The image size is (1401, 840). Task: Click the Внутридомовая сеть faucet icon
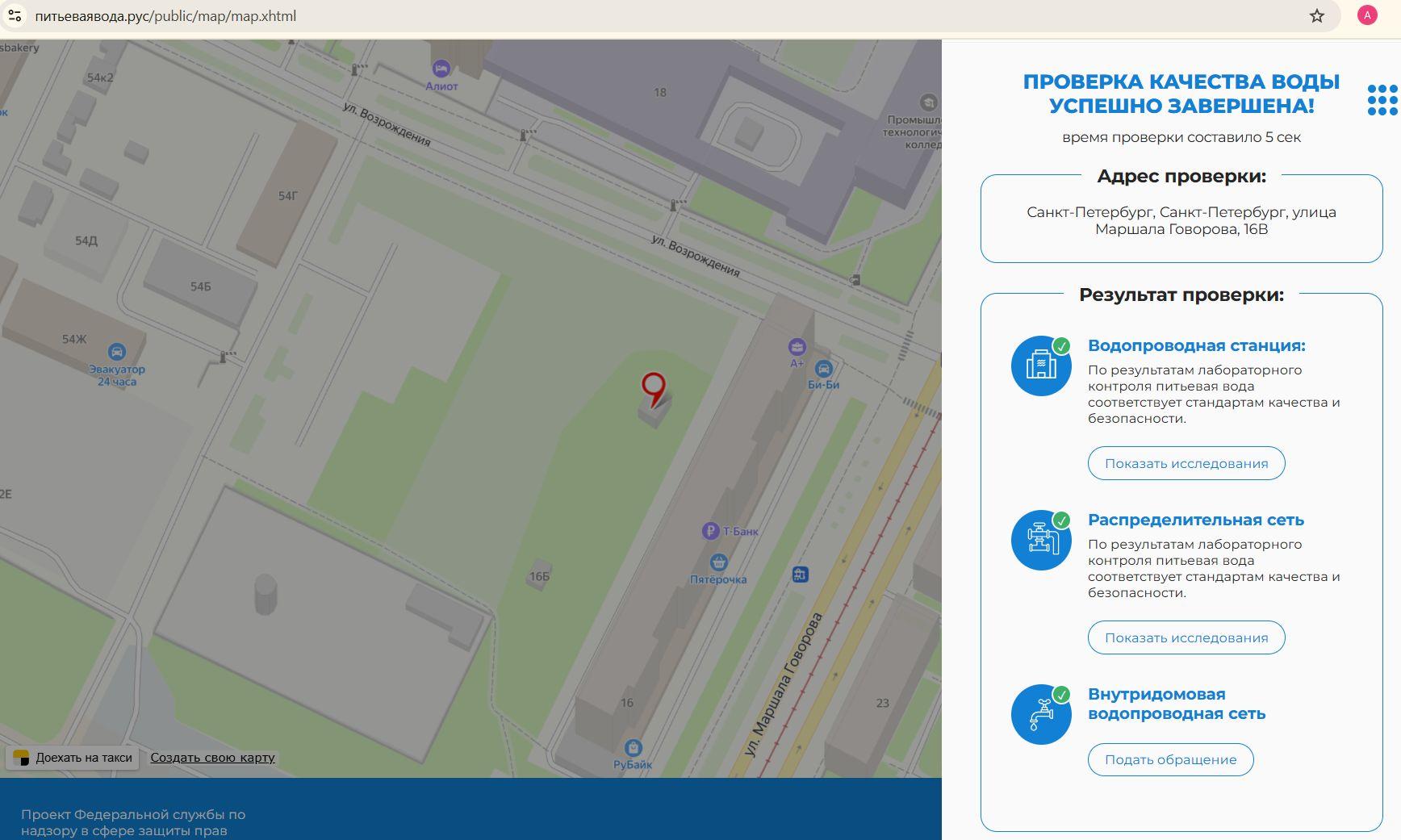tap(1041, 714)
